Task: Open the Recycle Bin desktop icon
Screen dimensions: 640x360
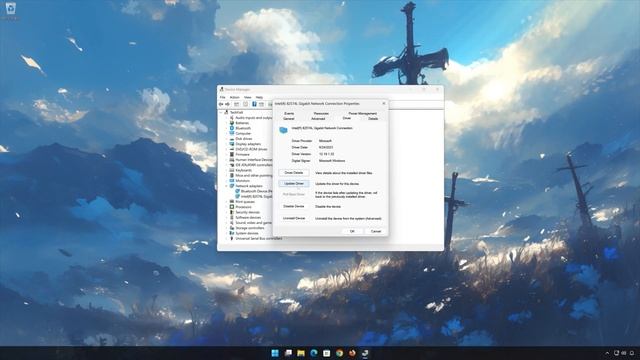Action: tap(10, 9)
